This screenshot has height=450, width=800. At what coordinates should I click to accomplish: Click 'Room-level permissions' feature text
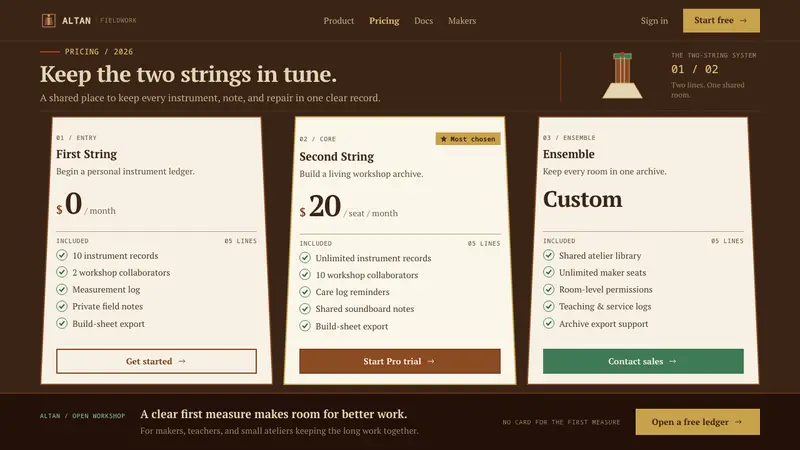[x=606, y=289]
